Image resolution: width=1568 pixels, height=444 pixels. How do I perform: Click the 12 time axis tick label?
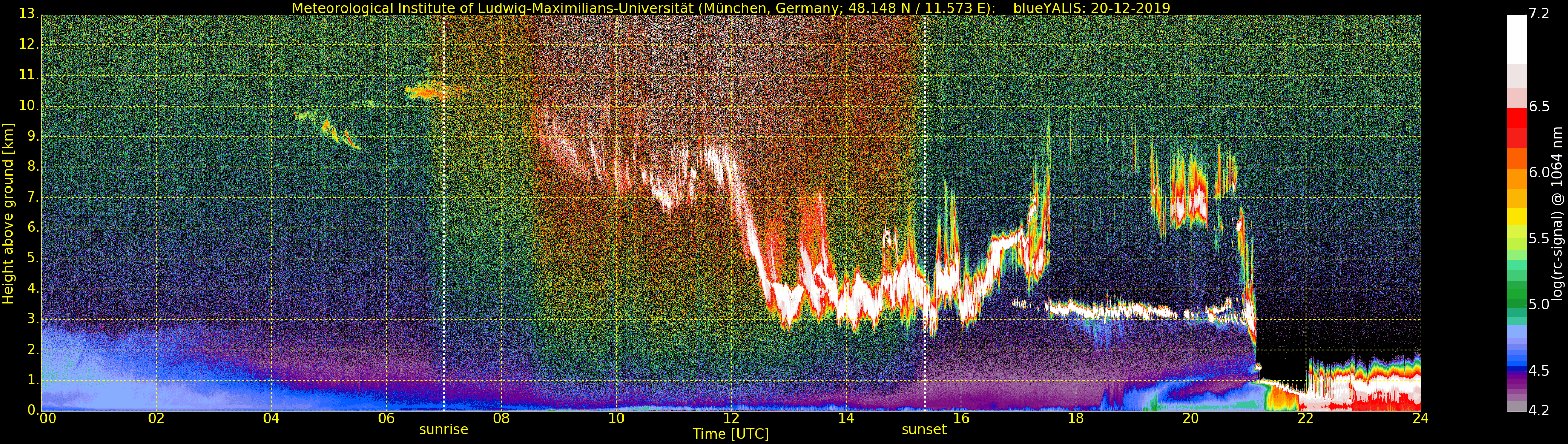click(x=731, y=418)
